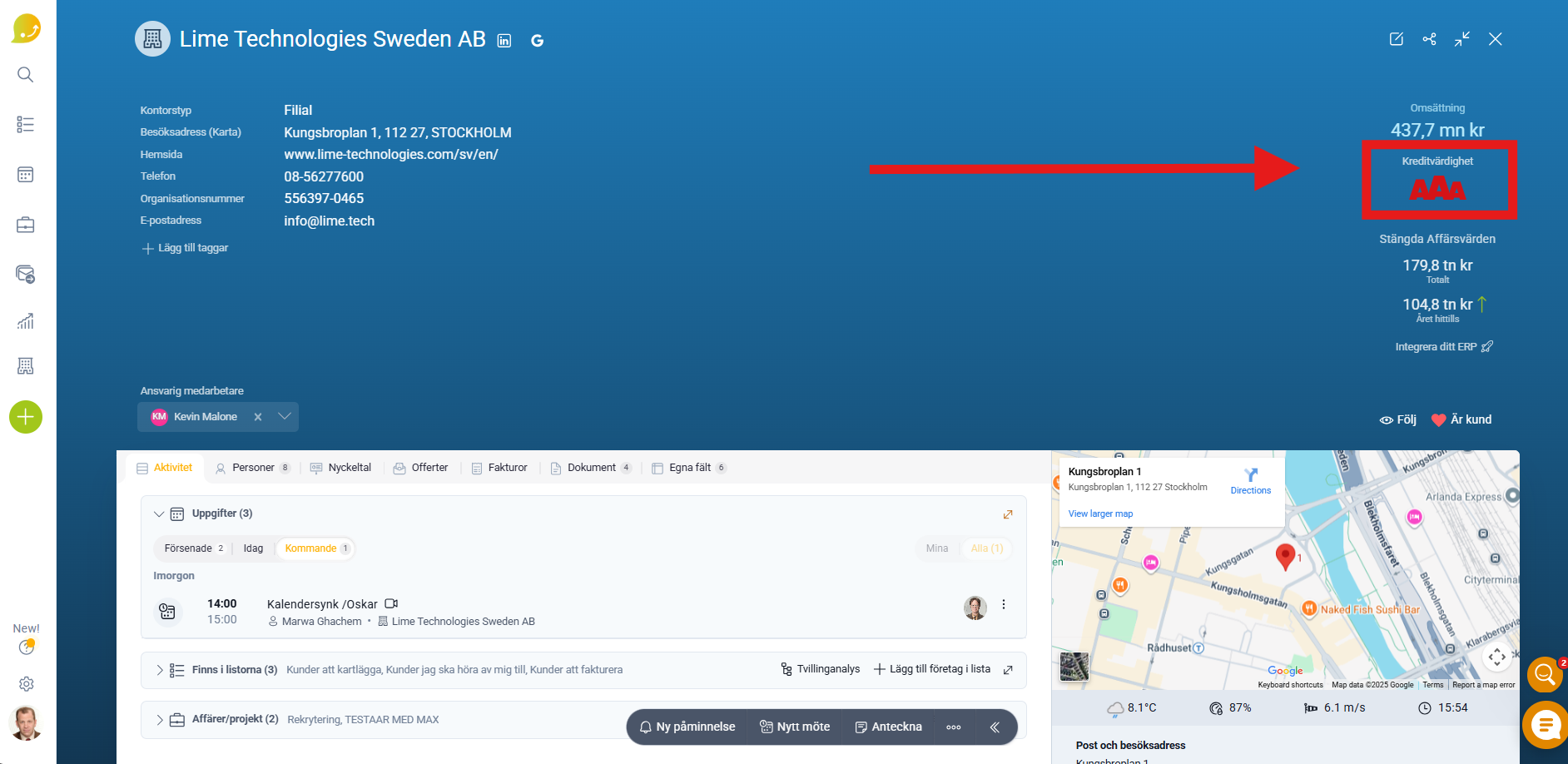Open the calendar icon in sidebar

coord(26,175)
